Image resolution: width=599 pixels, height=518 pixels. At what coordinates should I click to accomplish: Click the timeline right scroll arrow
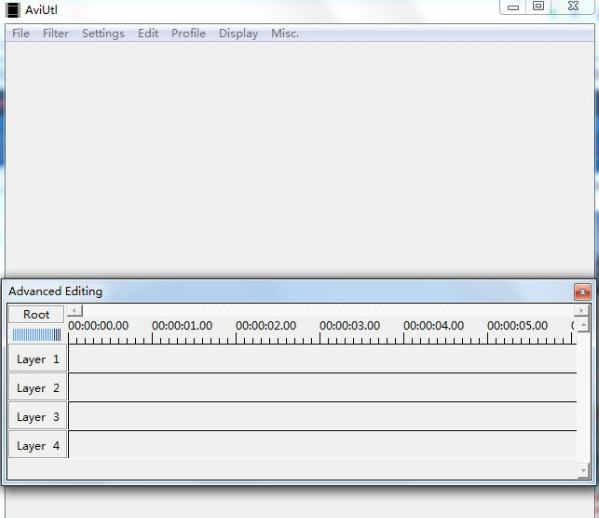coord(581,310)
